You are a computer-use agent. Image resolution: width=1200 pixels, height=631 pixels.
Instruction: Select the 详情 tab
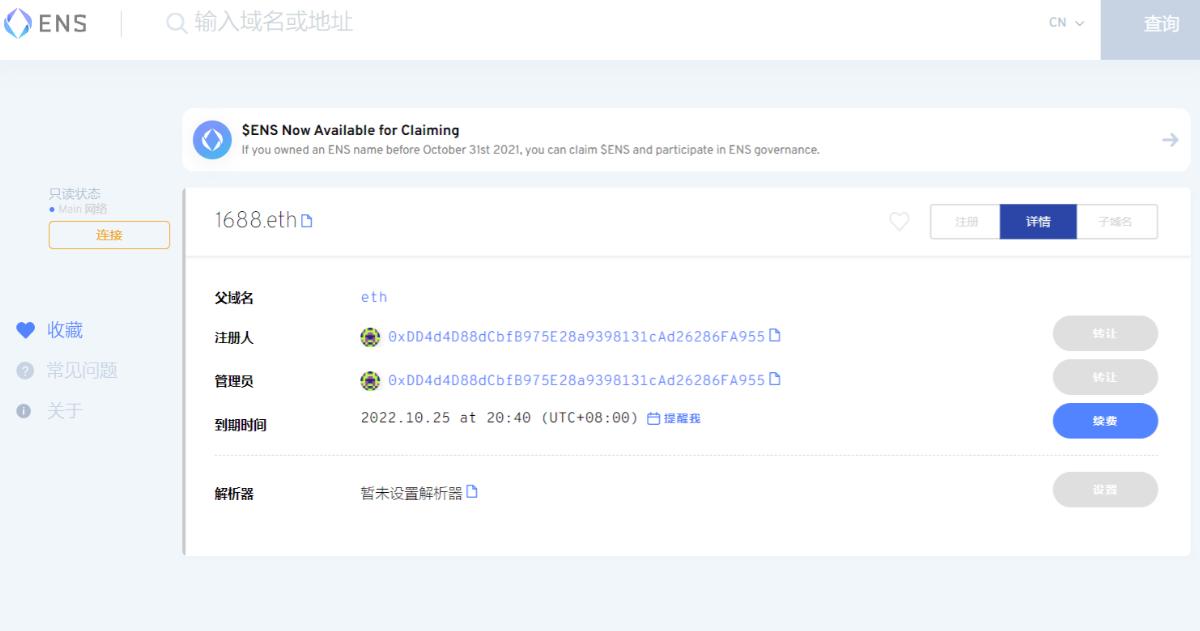[x=1038, y=222]
